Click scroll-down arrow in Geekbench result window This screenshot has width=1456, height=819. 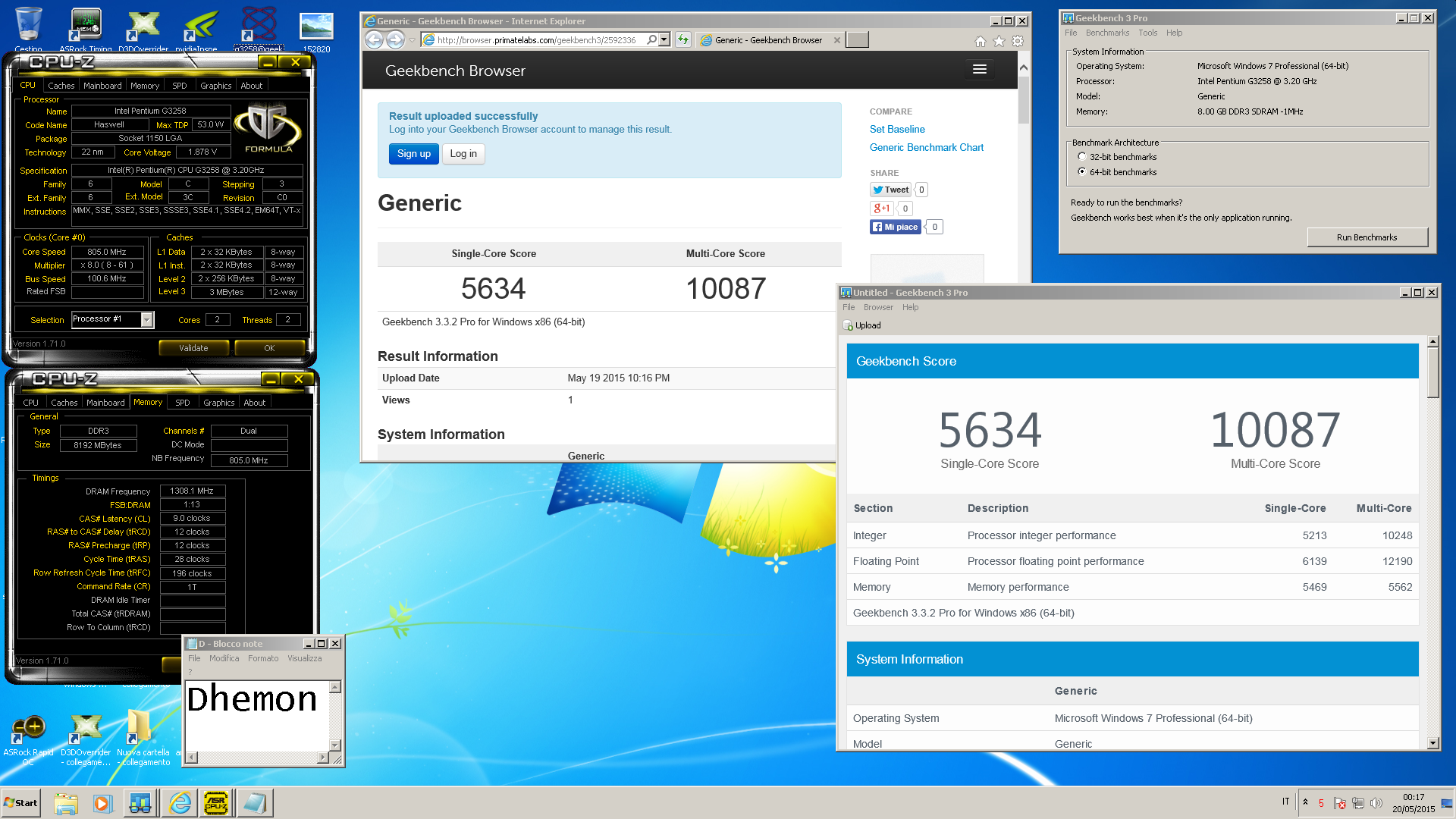1432,743
